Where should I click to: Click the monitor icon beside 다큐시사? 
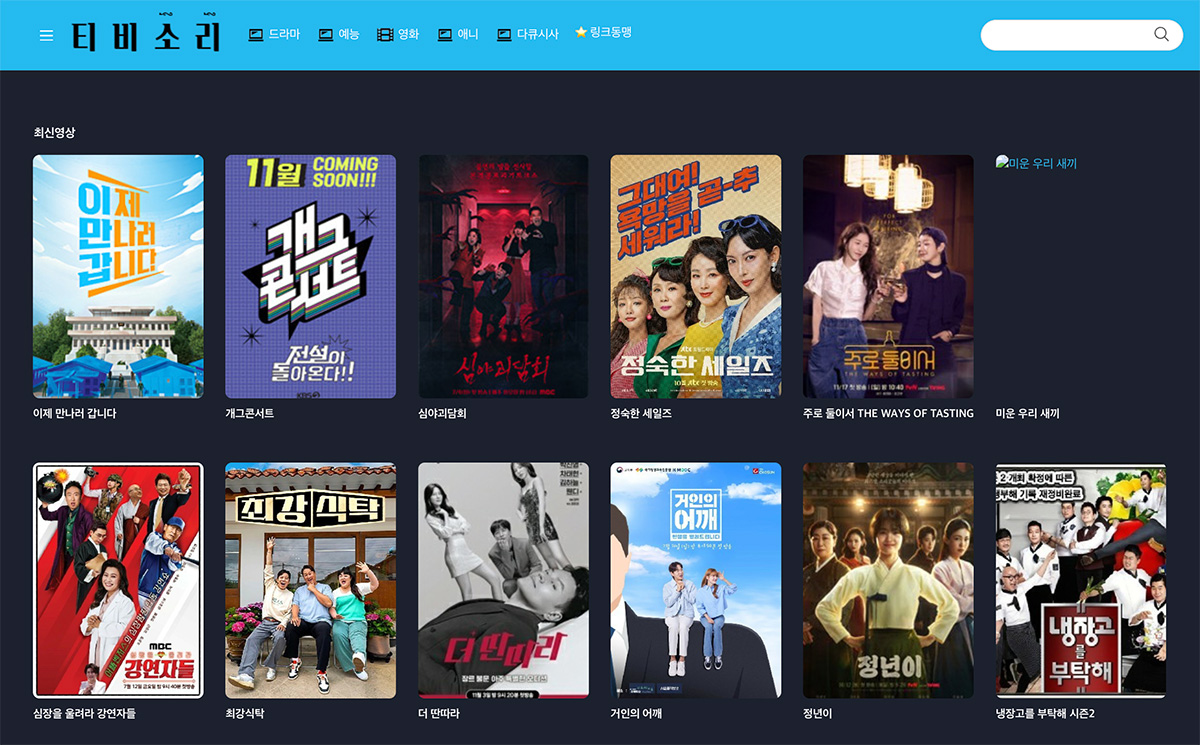(504, 35)
